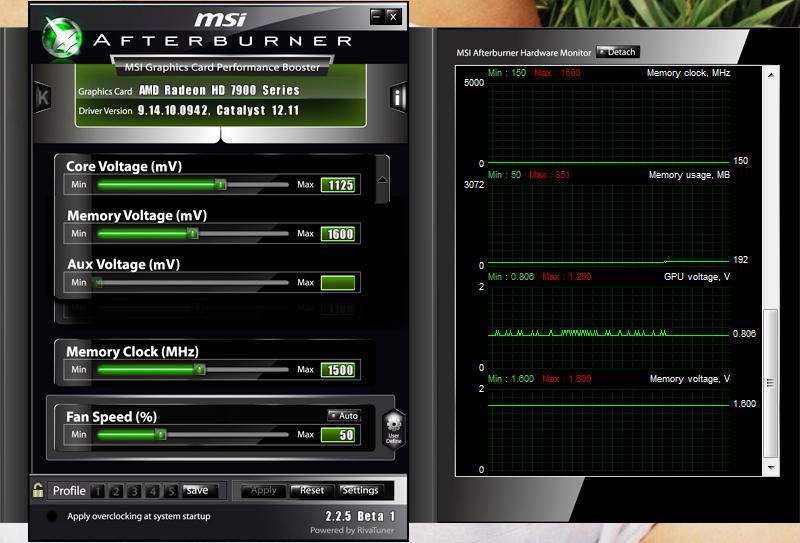800x543 pixels.
Task: Close the Afterburner window
Action: click(x=393, y=16)
